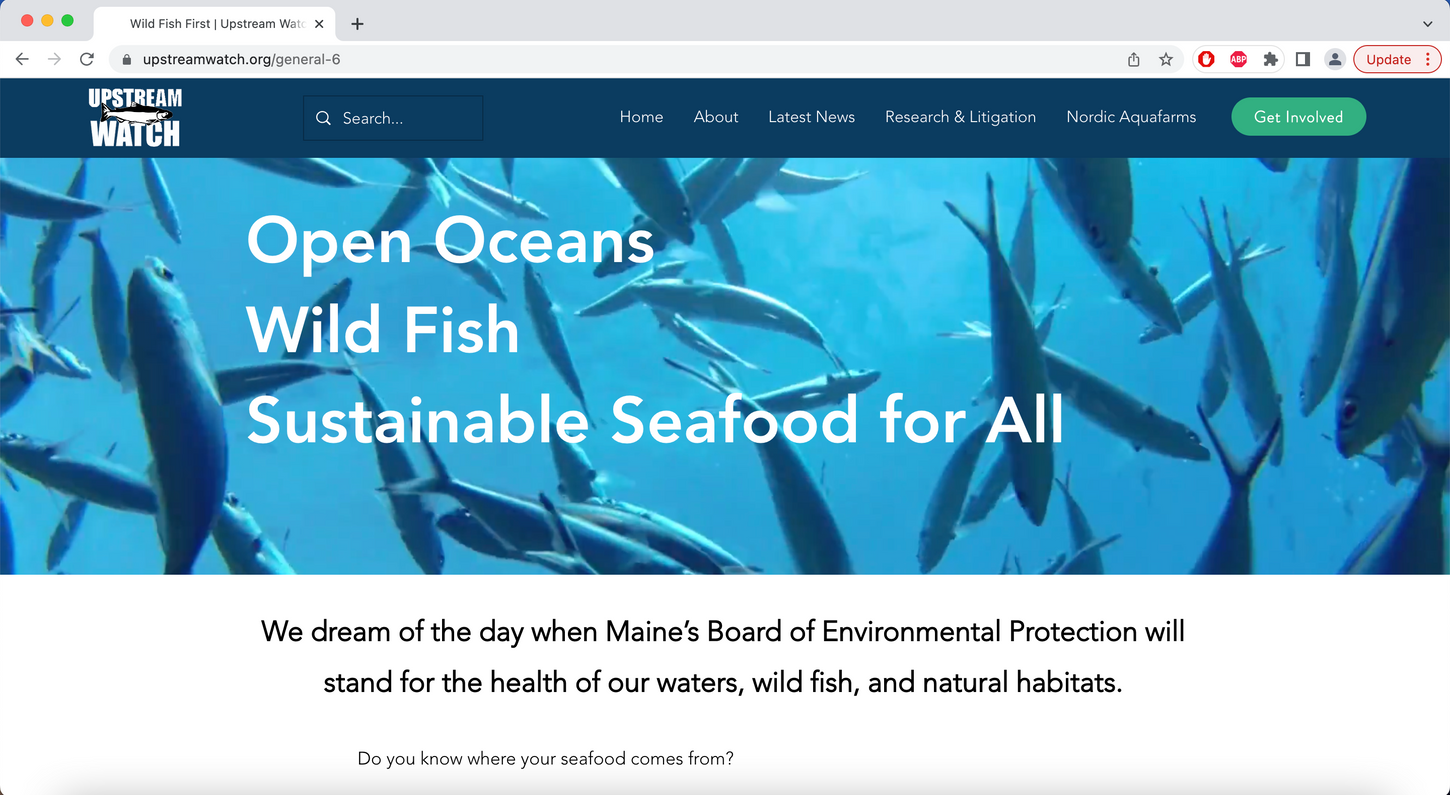The height and width of the screenshot is (795, 1450).
Task: View site information via the lock icon
Action: coord(126,59)
